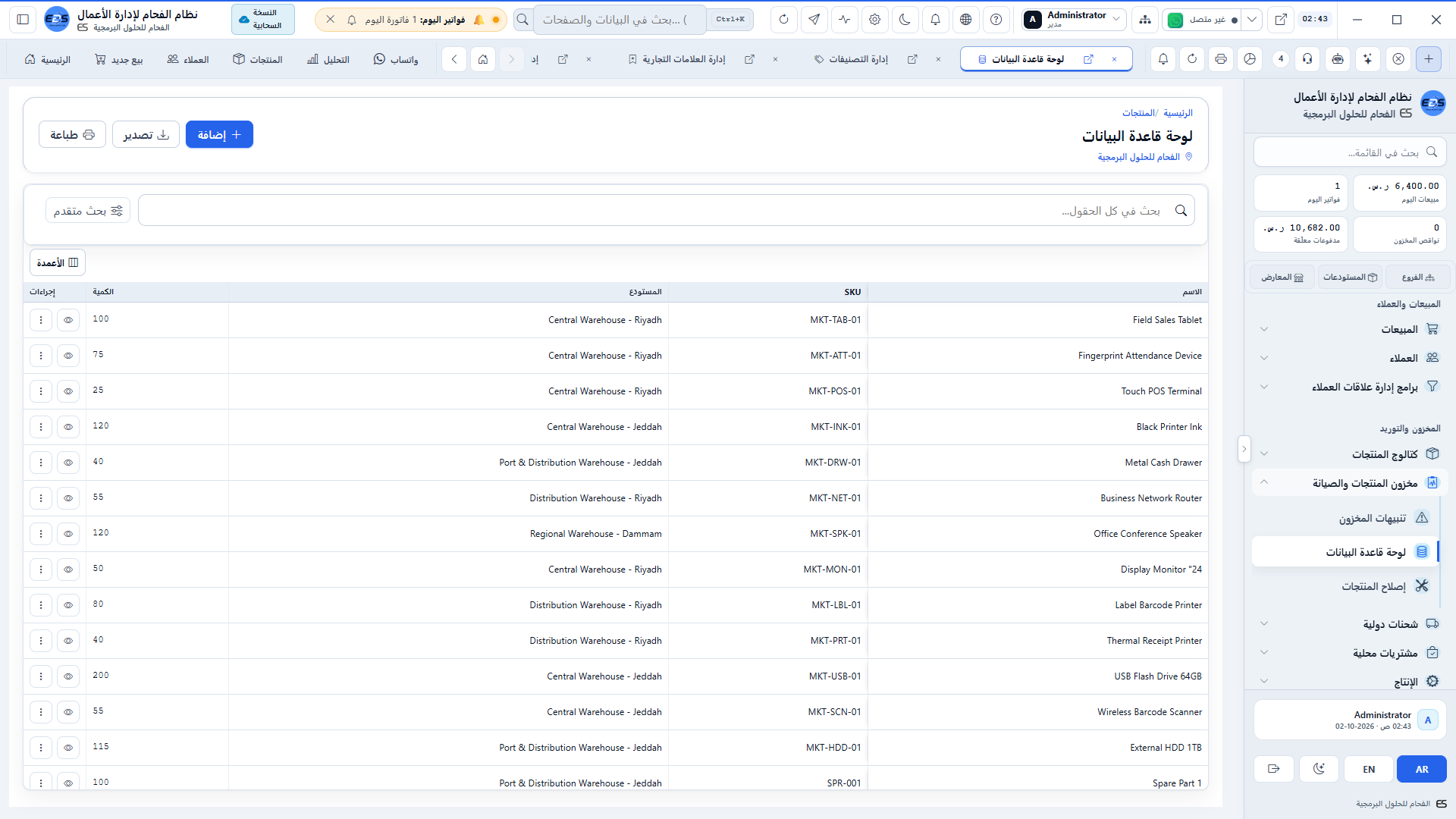Open the paper-plane send icon
Image resolution: width=1456 pixels, height=819 pixels.
pyautogui.click(x=814, y=20)
